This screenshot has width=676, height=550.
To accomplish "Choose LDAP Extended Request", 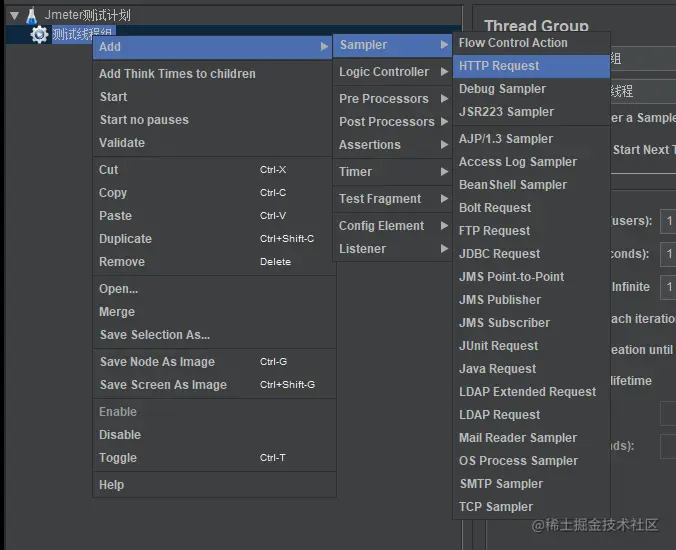I will (x=531, y=392).
